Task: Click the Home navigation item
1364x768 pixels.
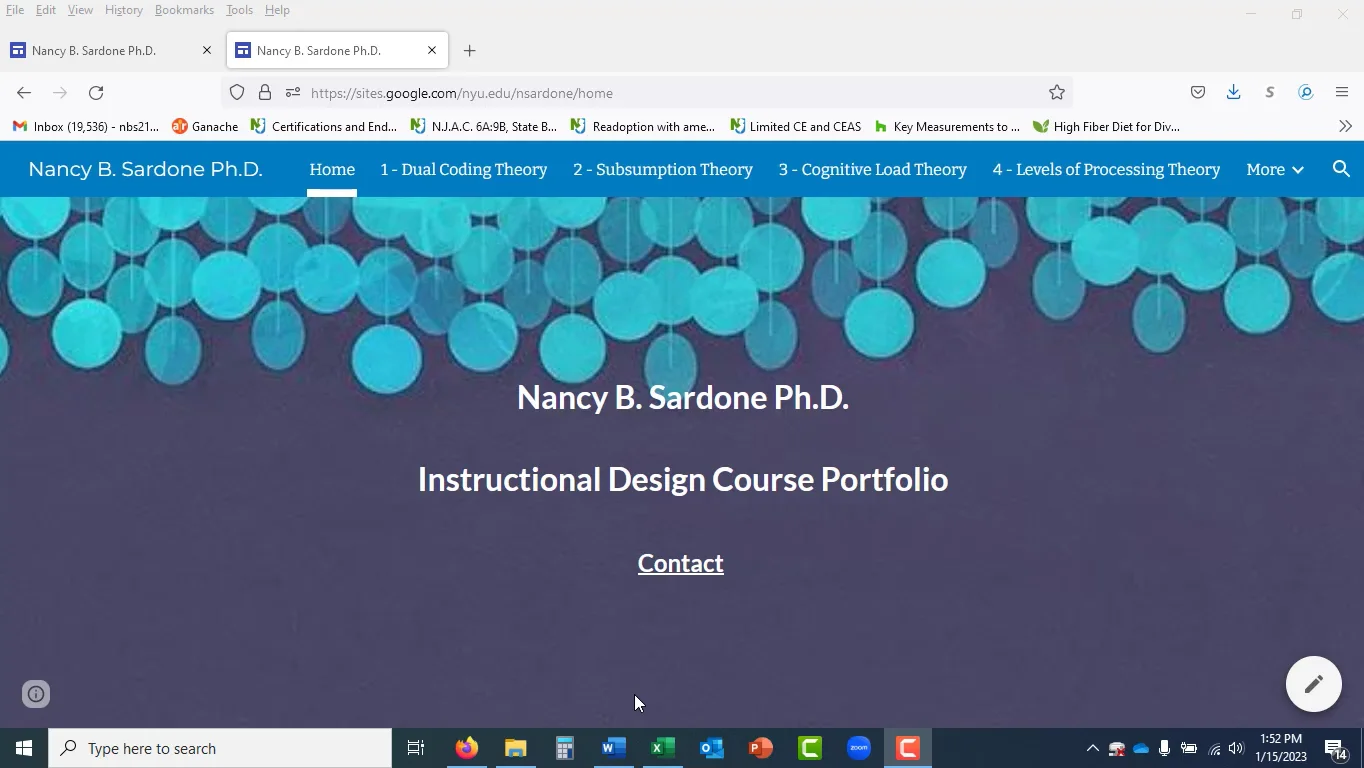Action: point(332,170)
